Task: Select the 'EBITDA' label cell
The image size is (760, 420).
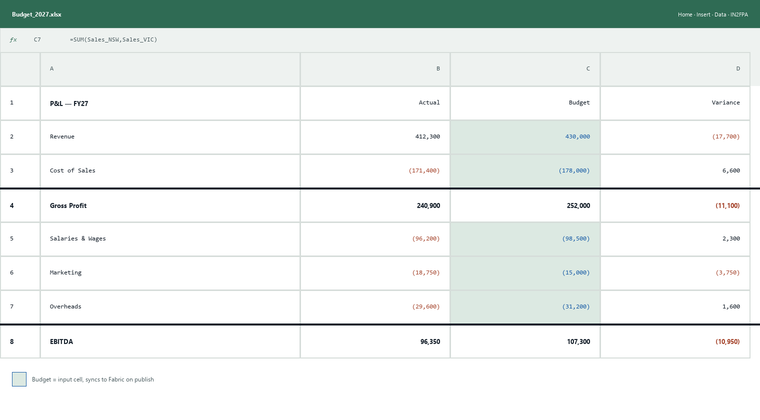Action: pyautogui.click(x=170, y=342)
